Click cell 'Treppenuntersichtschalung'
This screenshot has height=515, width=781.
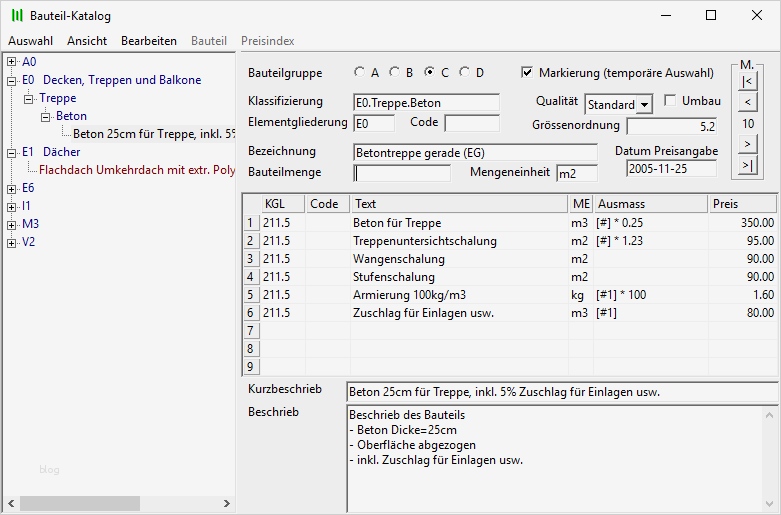459,241
